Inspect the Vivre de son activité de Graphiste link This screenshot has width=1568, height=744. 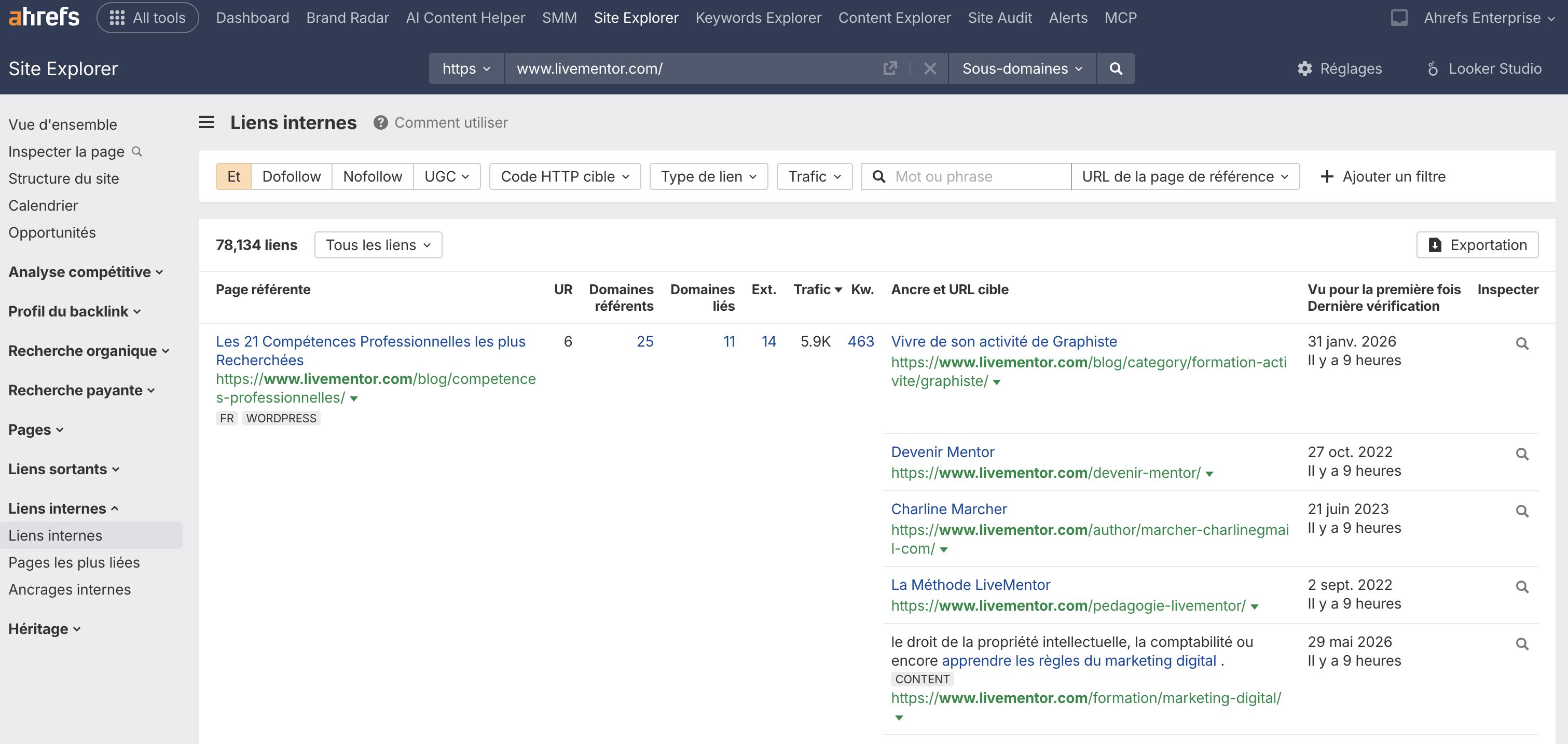pos(1522,343)
